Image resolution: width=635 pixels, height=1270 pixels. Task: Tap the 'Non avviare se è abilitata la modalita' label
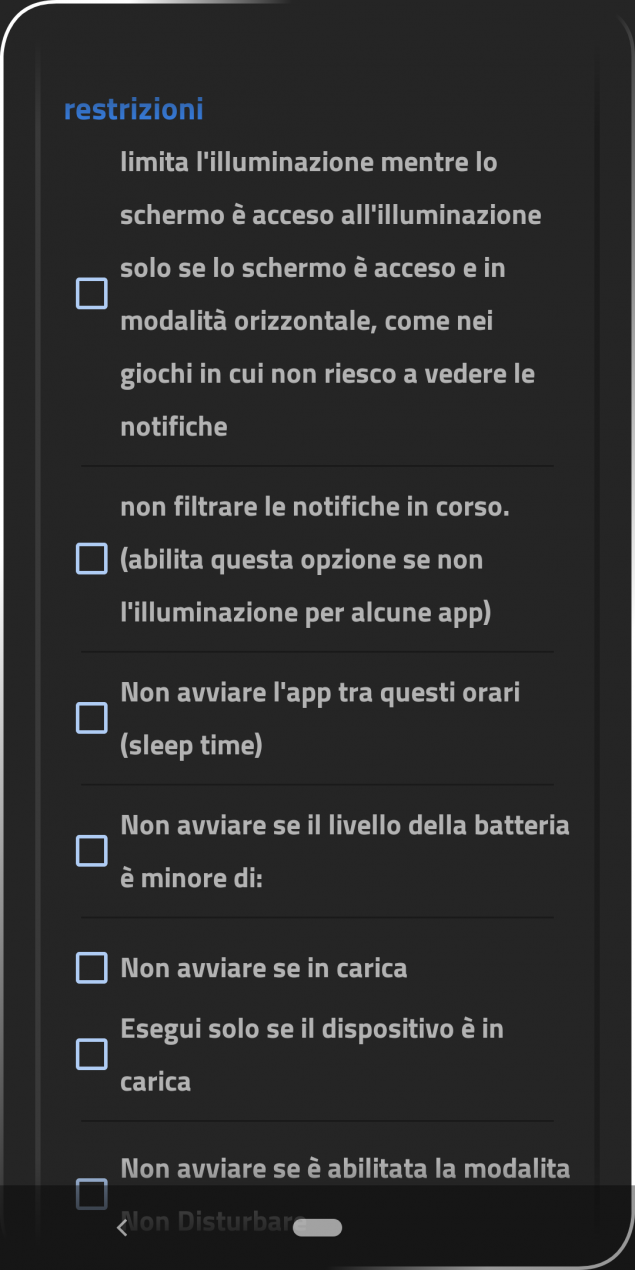[346, 1168]
